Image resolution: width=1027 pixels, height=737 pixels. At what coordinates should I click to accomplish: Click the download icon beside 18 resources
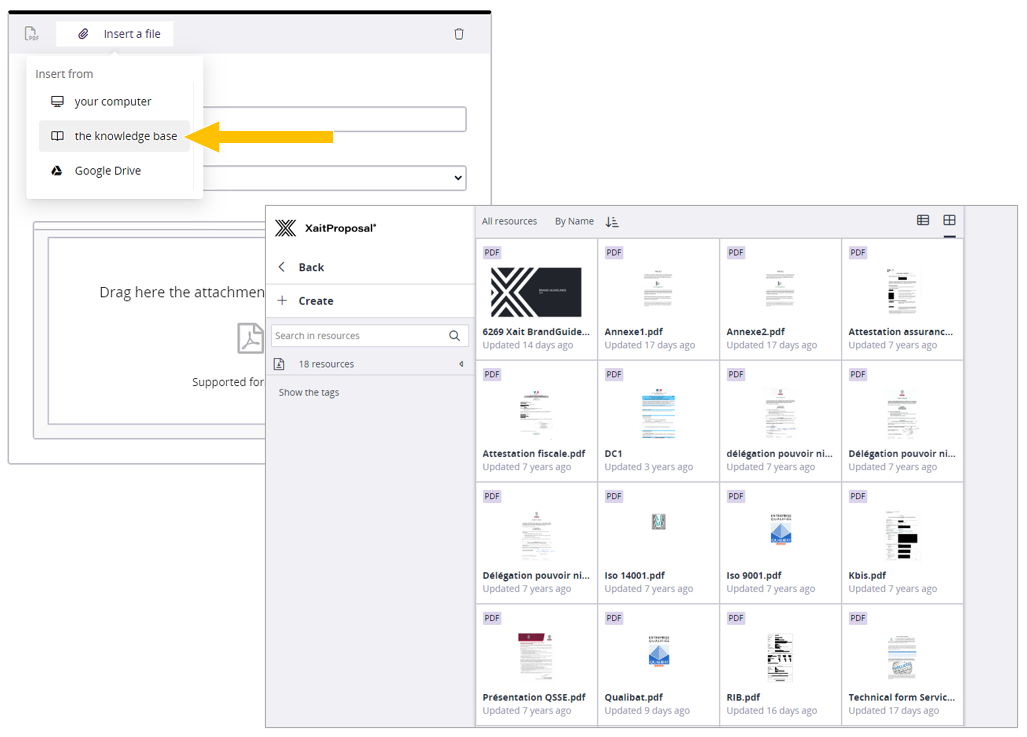pyautogui.click(x=280, y=364)
